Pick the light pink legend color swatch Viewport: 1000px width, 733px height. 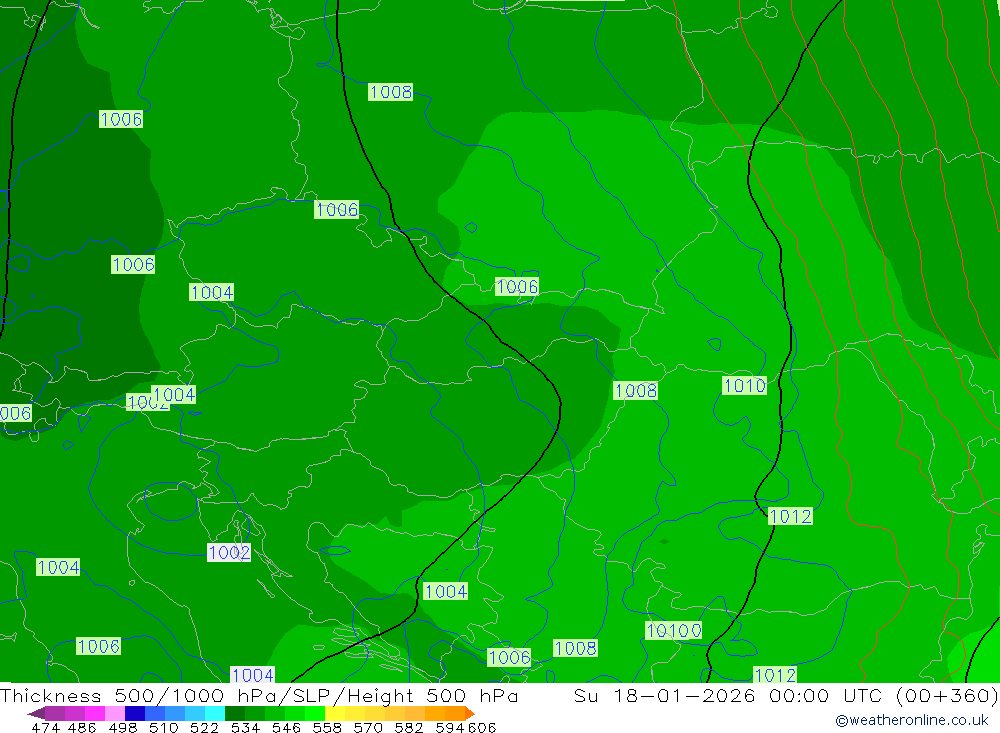click(x=115, y=713)
